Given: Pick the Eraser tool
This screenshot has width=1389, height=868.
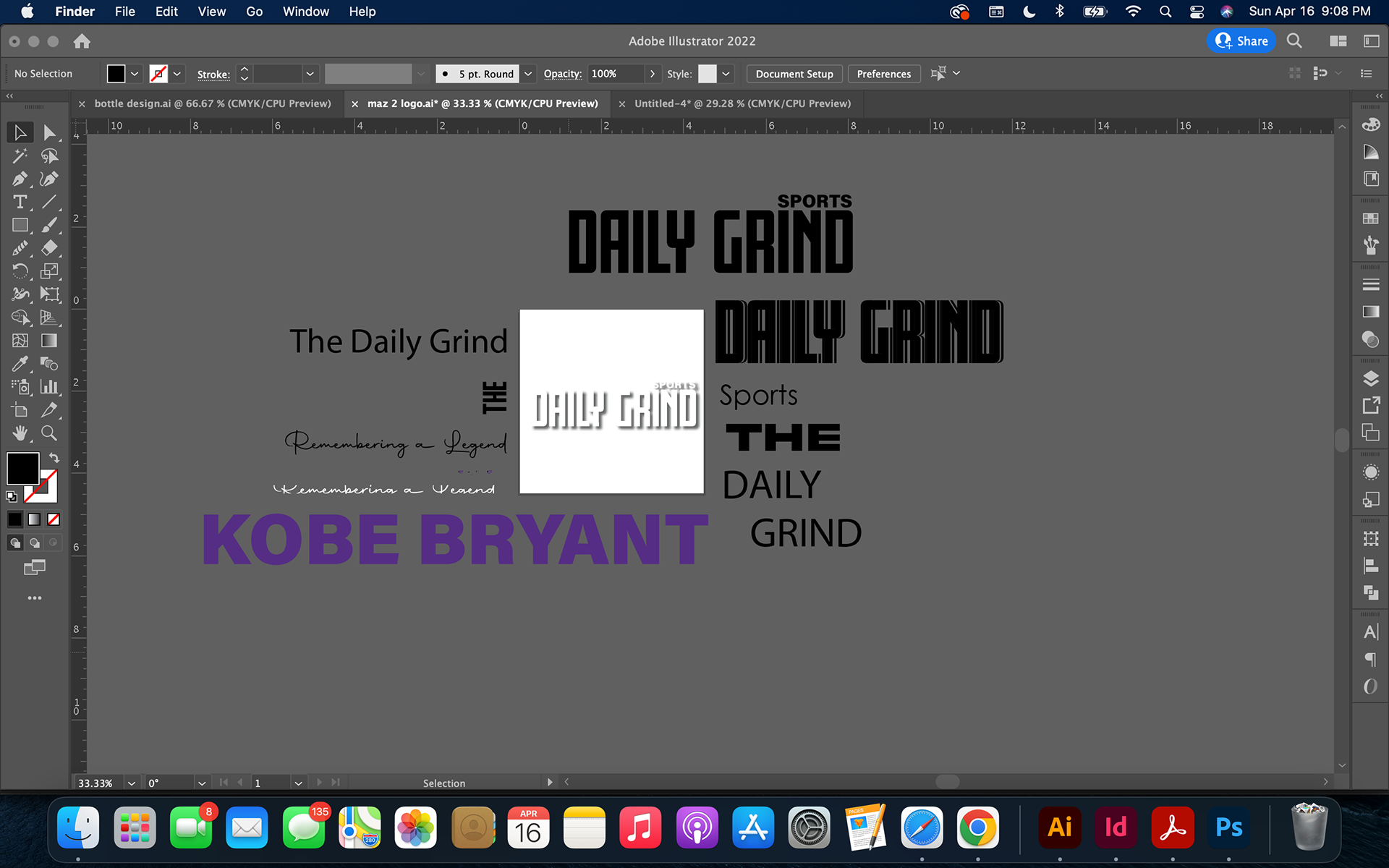Looking at the screenshot, I should (49, 248).
